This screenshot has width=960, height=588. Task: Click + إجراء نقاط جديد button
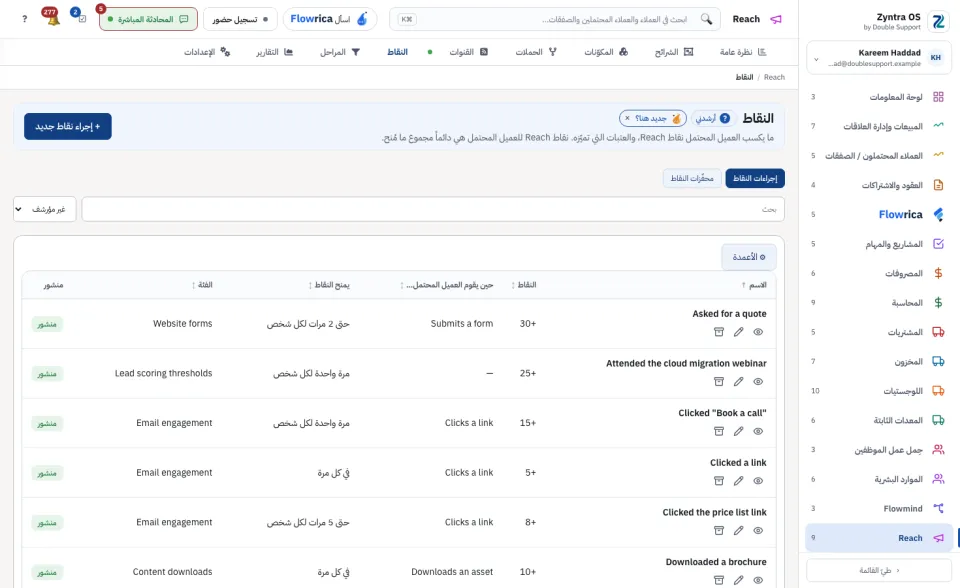(x=68, y=126)
